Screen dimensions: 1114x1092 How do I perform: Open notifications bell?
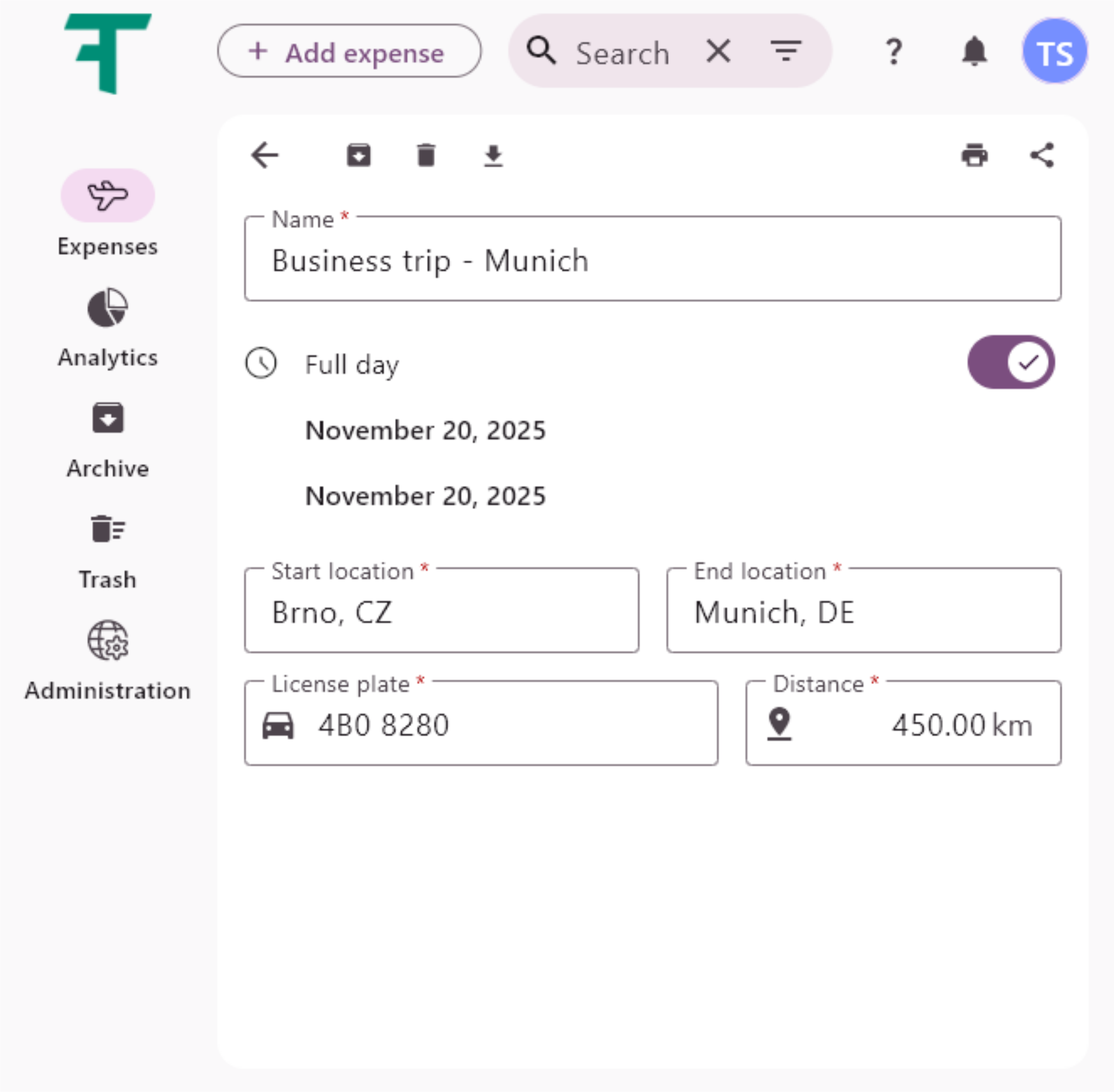pyautogui.click(x=975, y=51)
